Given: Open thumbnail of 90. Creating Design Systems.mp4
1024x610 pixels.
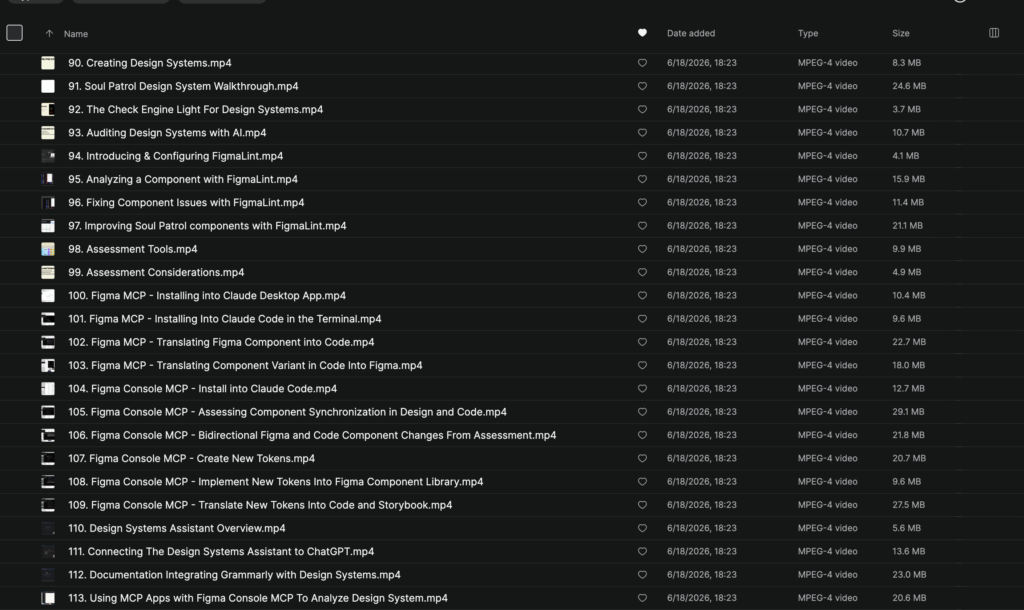Looking at the screenshot, I should (48, 63).
